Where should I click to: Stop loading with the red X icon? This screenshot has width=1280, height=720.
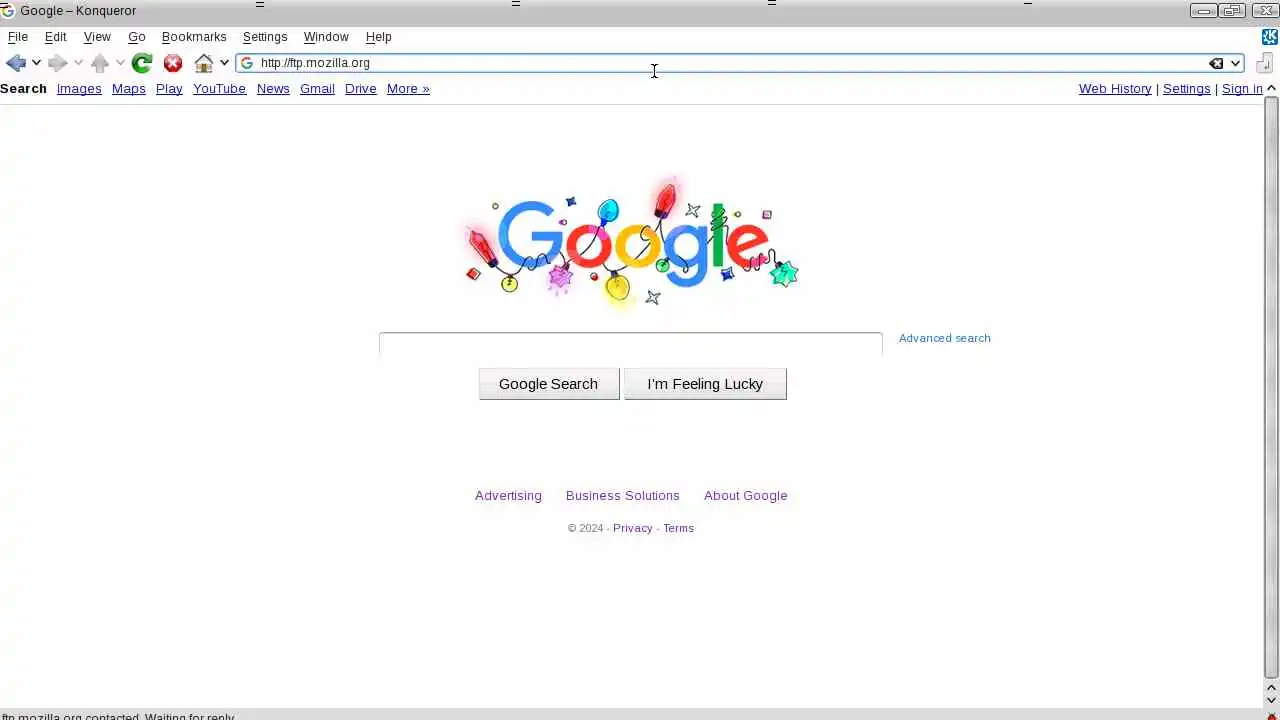(173, 63)
